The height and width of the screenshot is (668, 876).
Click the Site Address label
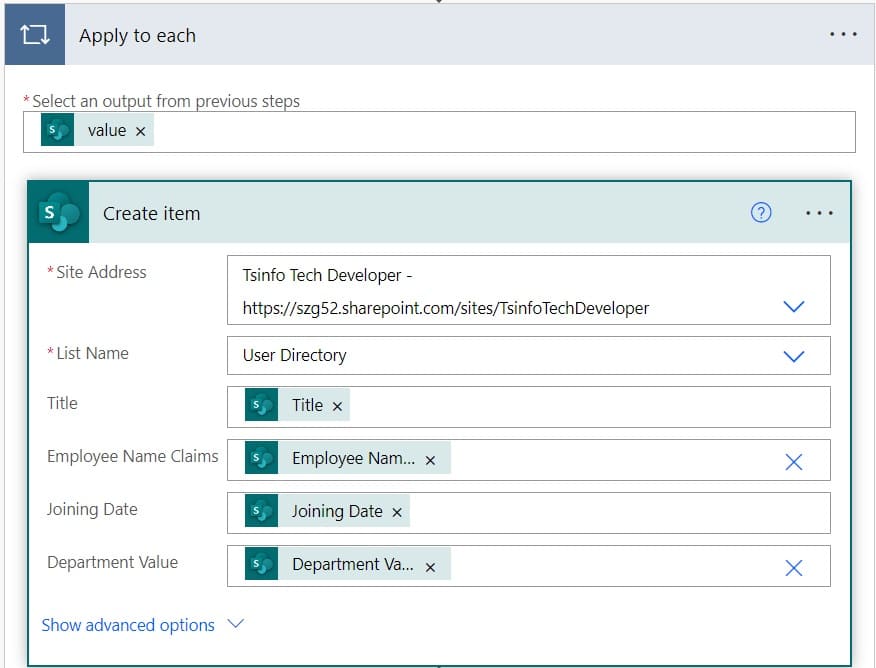tap(101, 272)
